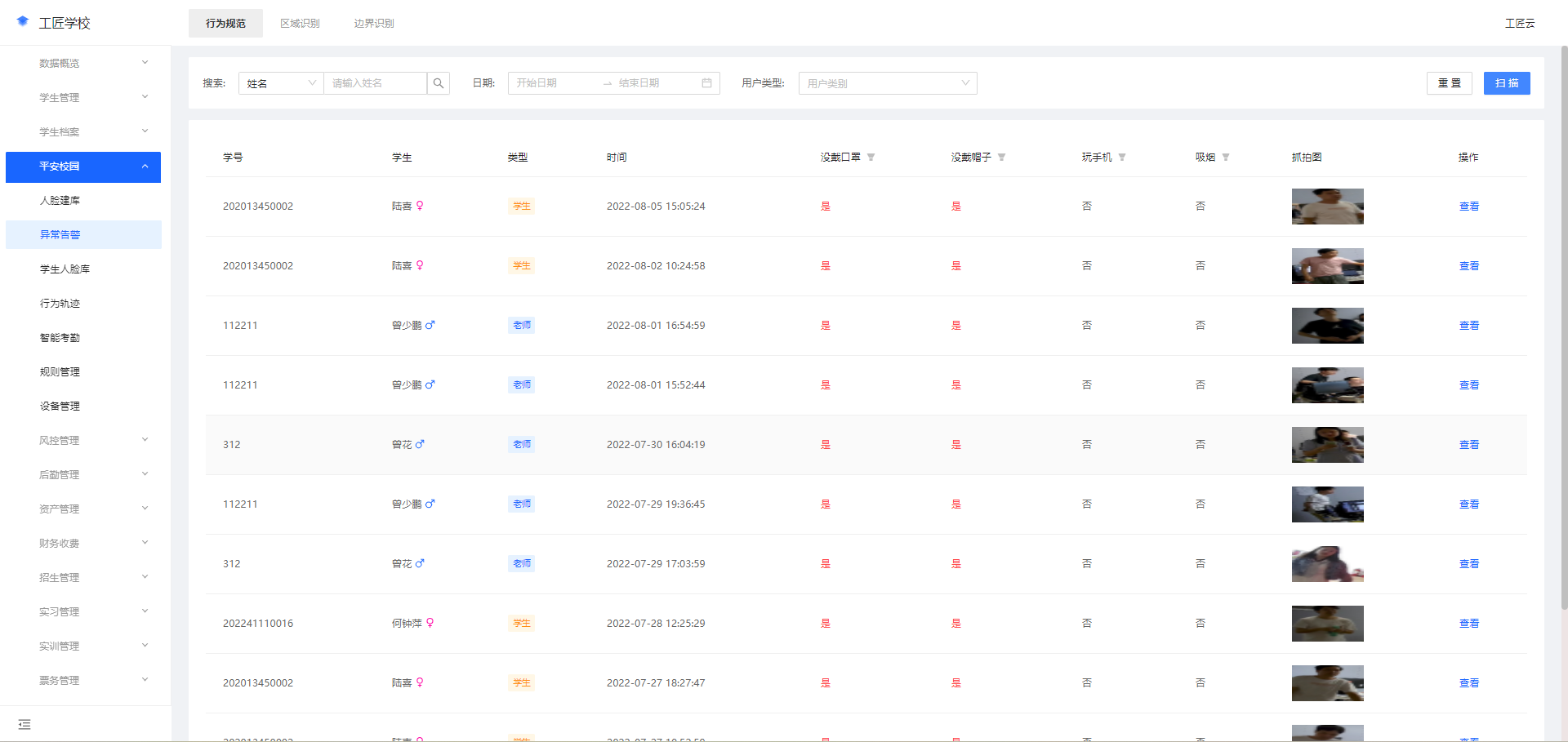Open the calendar icon in the date field
1568x742 pixels.
coord(707,82)
